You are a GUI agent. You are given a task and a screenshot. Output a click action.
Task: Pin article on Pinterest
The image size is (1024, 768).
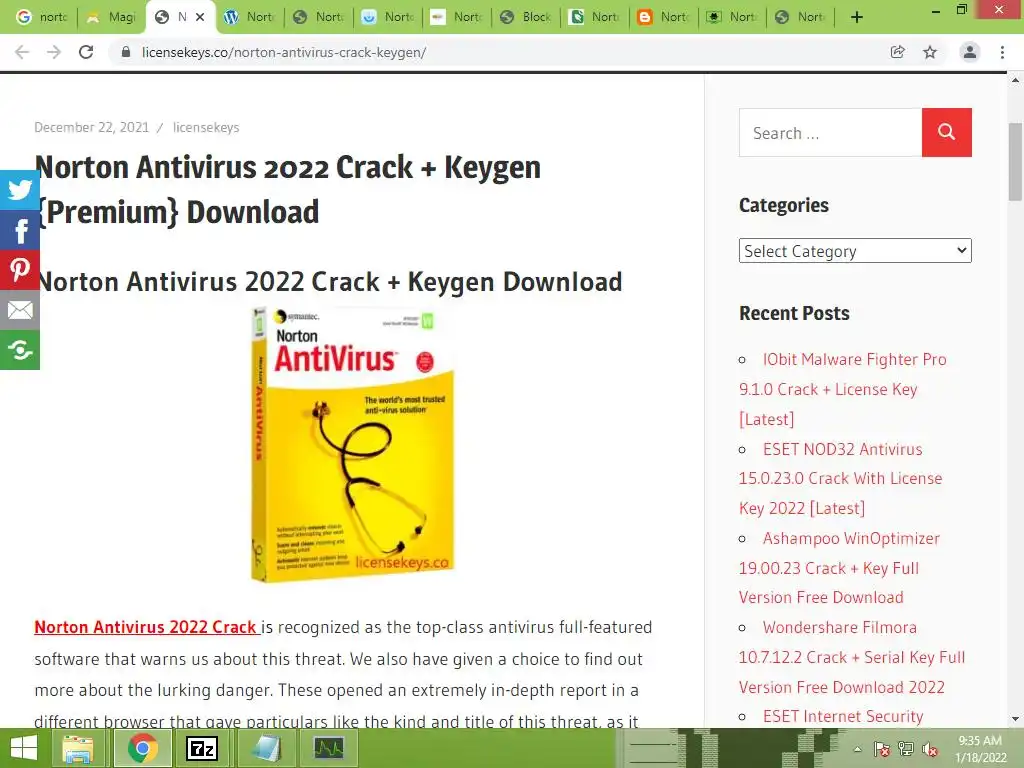(x=20, y=270)
